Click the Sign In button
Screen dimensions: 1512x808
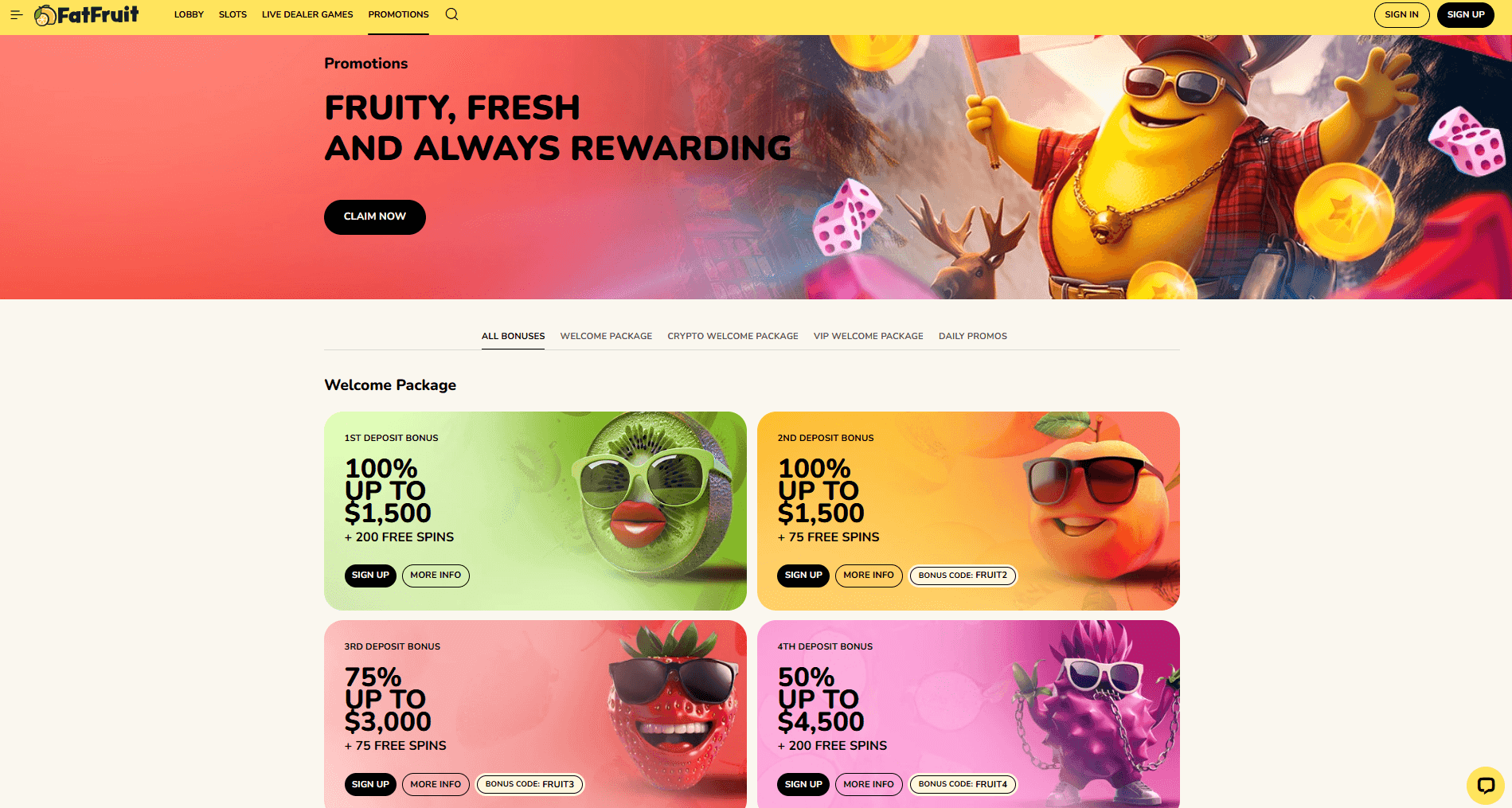[1401, 14]
